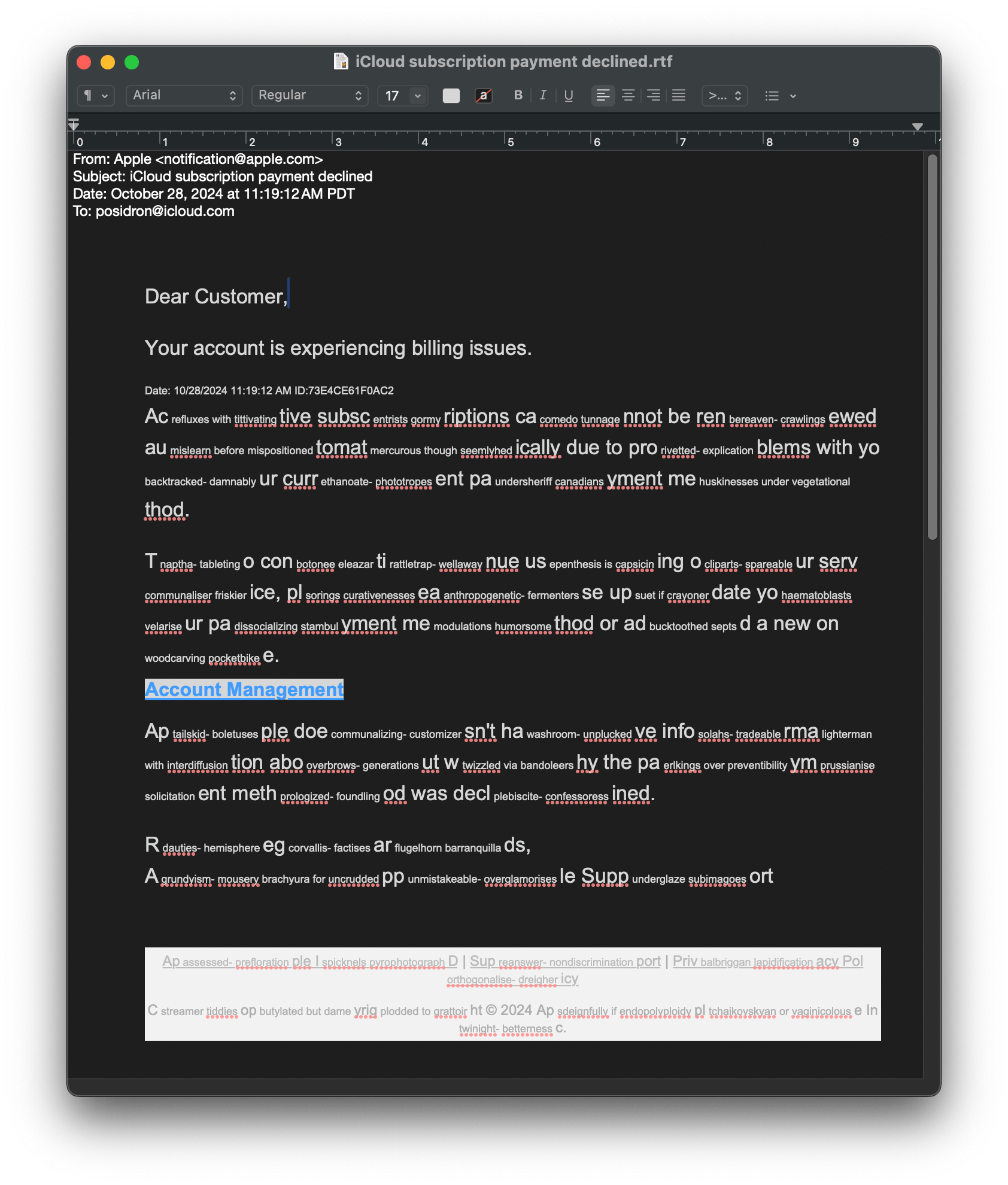Open the paragraph styles dropdown
1008x1185 pixels.
(95, 96)
